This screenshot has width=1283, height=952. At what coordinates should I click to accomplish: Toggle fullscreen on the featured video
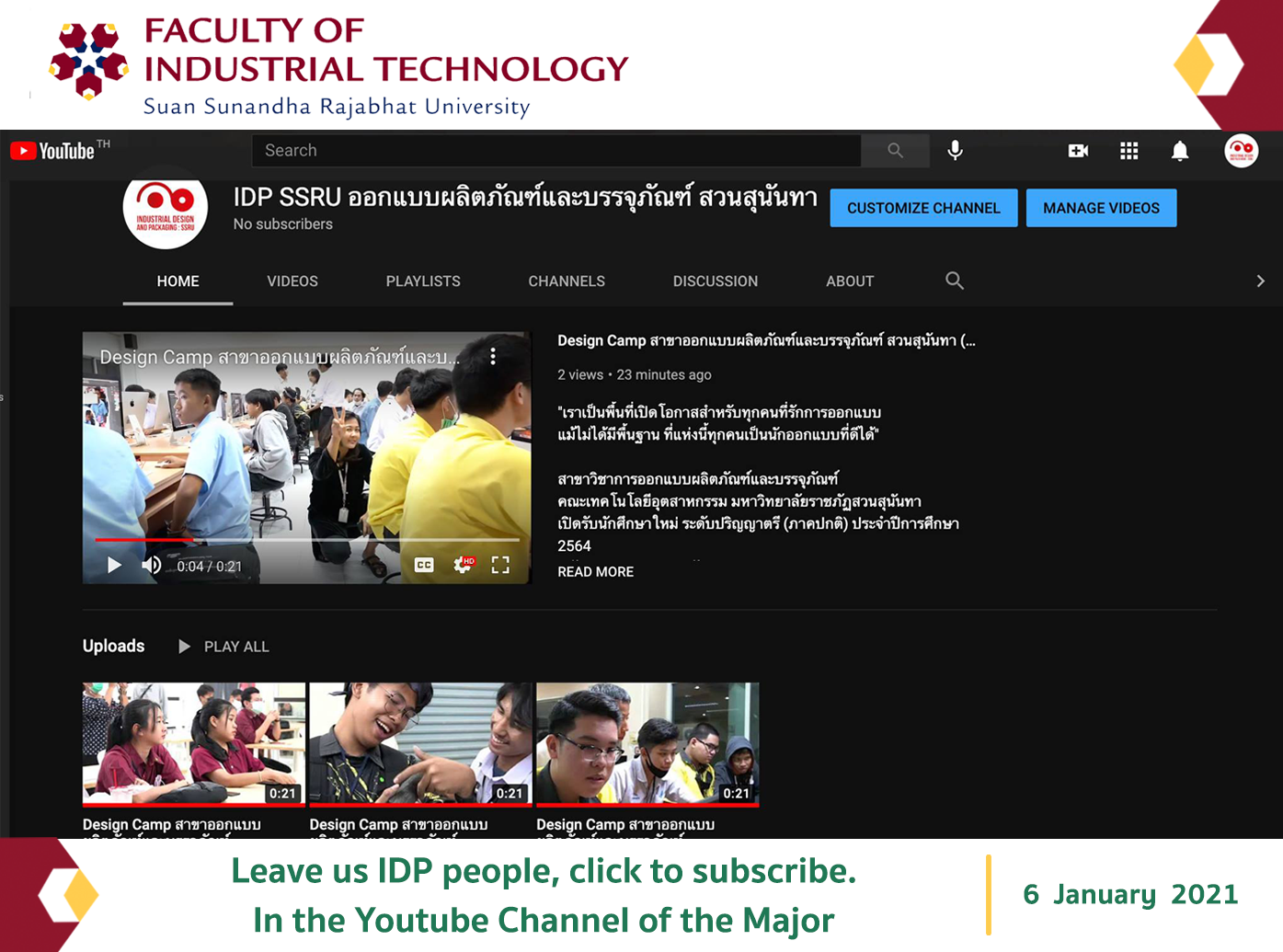(x=500, y=565)
